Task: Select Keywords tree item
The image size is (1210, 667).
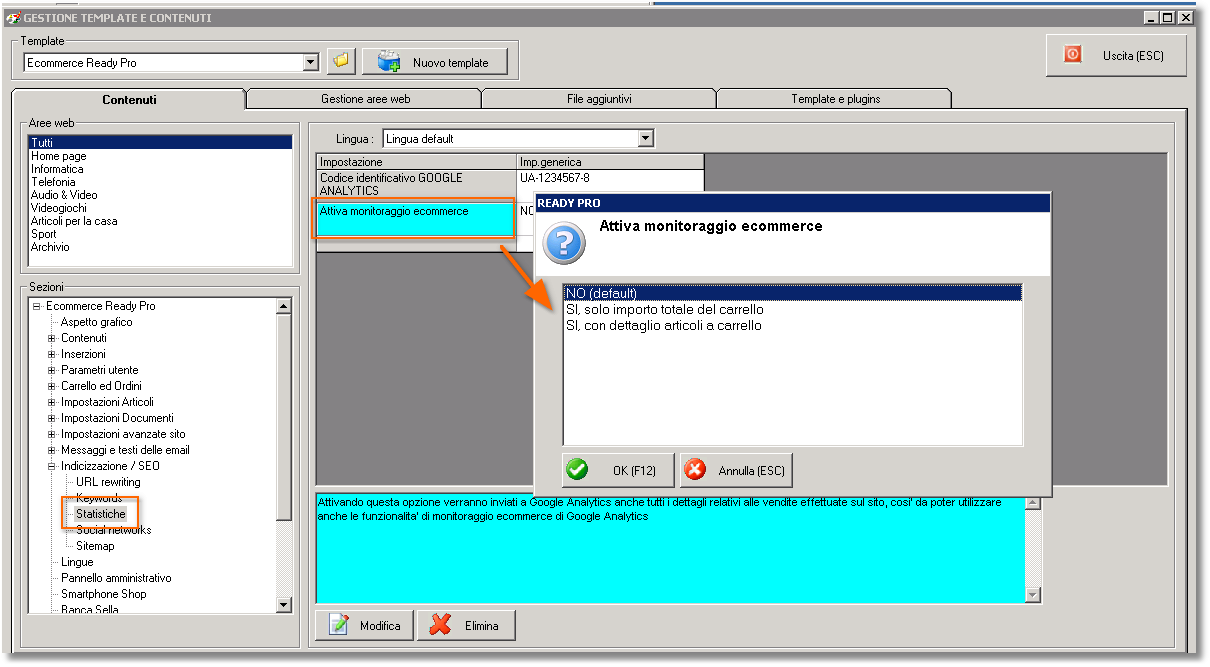Action: [99, 498]
